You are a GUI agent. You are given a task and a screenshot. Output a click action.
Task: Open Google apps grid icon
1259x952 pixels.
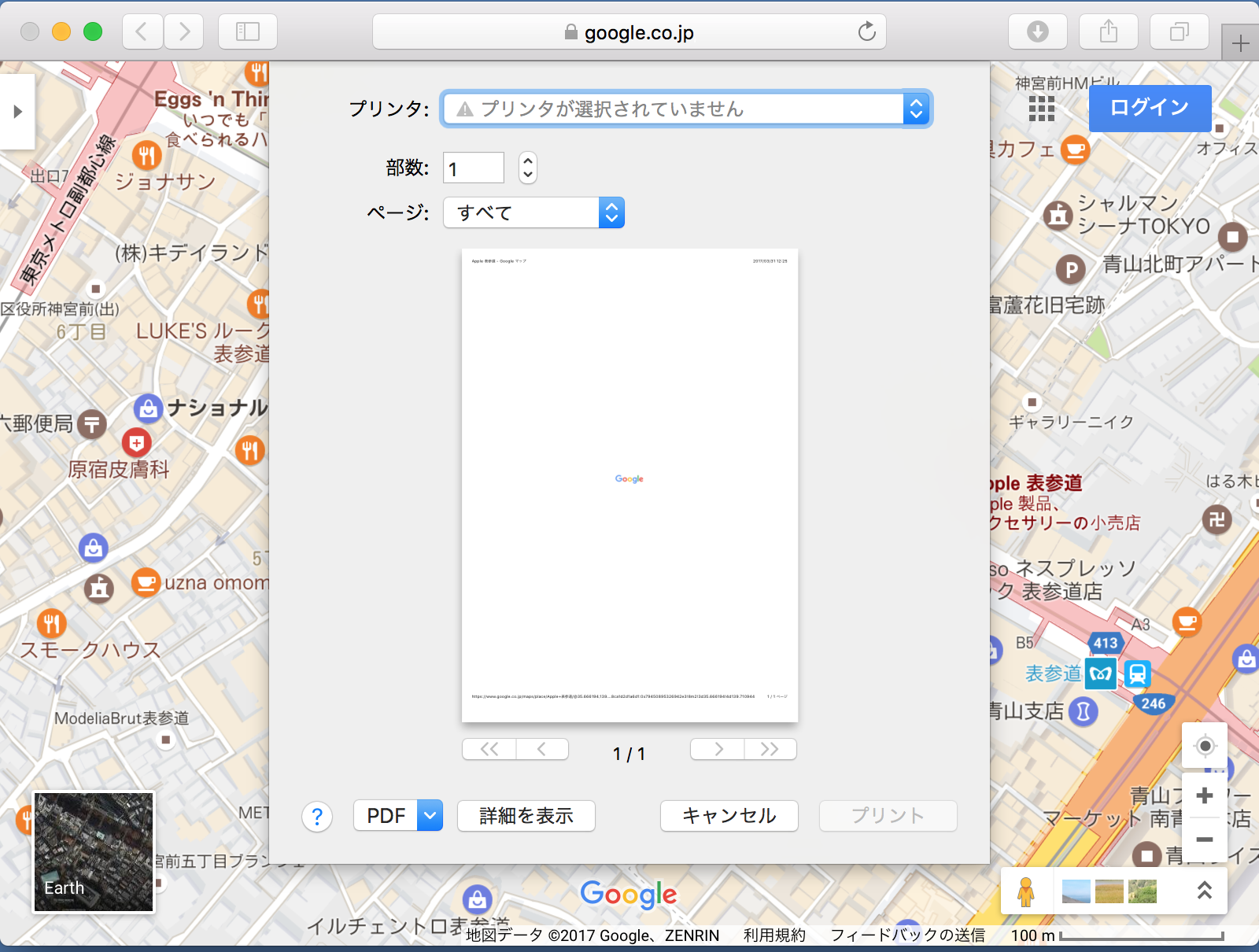pos(1041,109)
